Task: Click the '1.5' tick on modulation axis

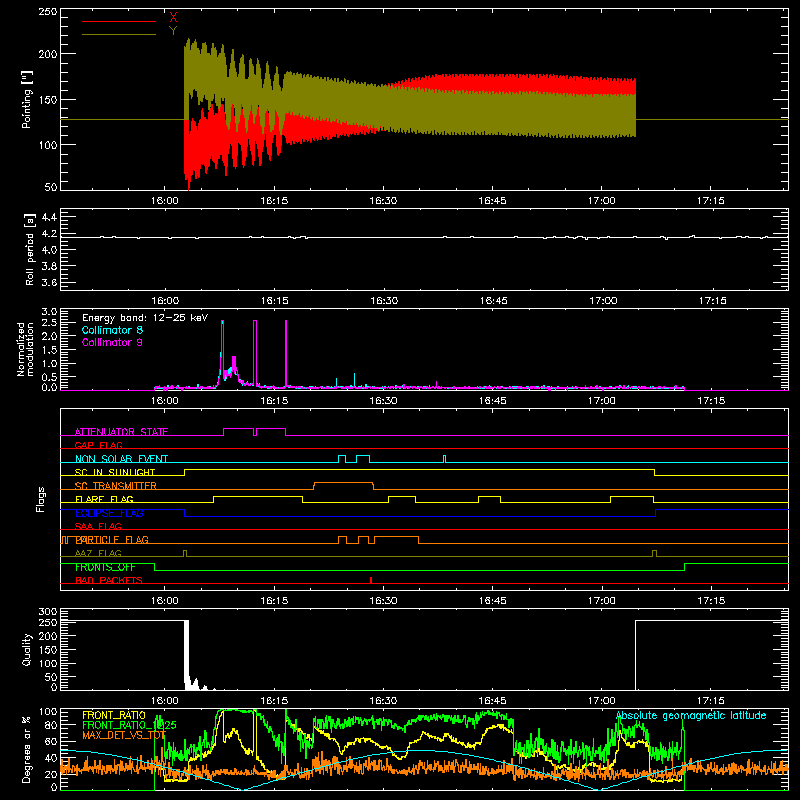Action: click(49, 350)
